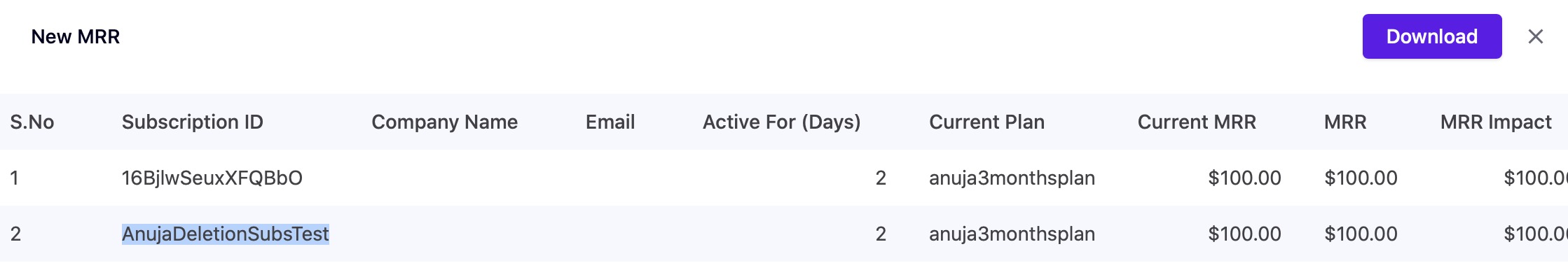
Task: Click the Email column header
Action: [x=610, y=122]
